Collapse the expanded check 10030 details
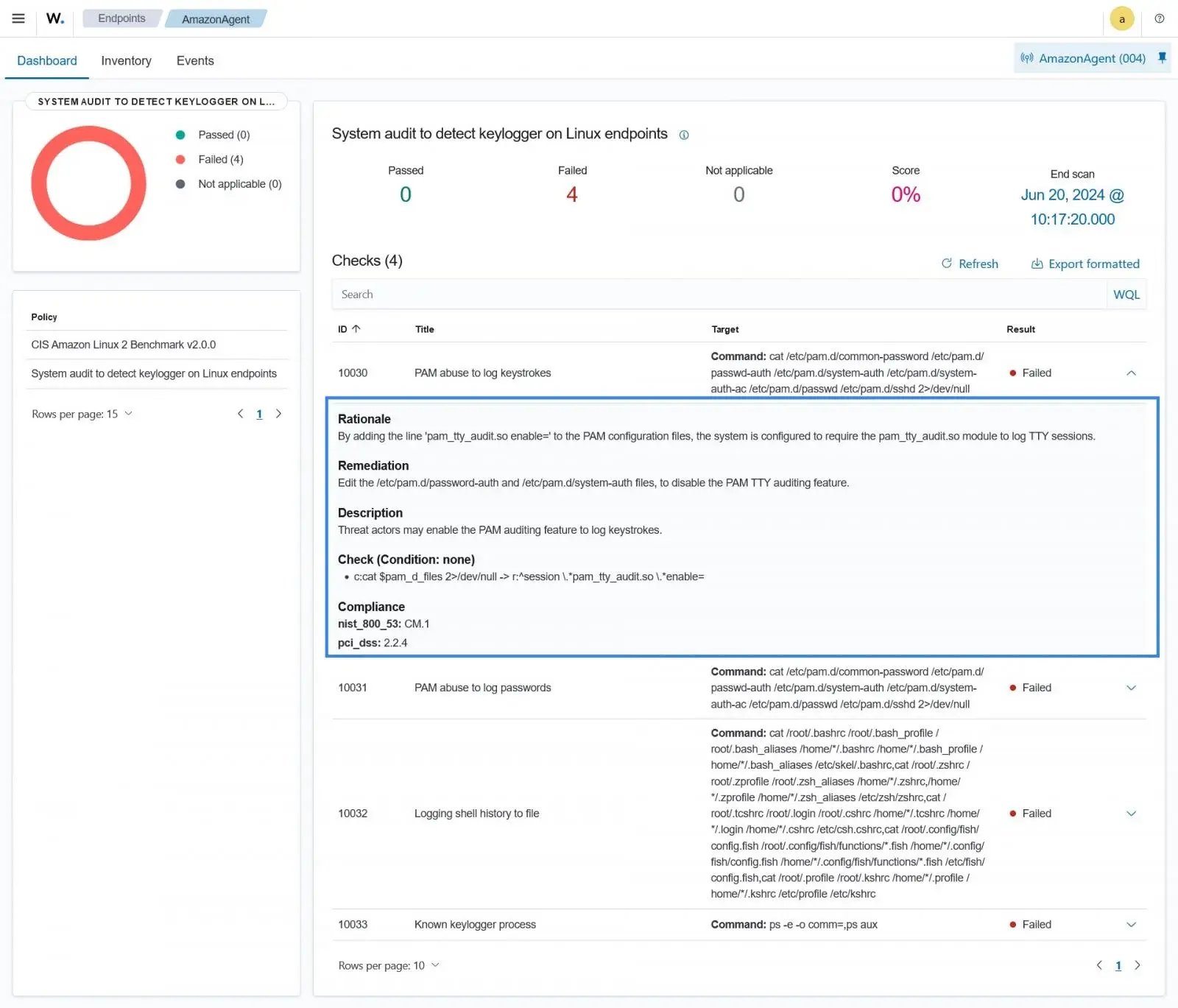 point(1131,373)
